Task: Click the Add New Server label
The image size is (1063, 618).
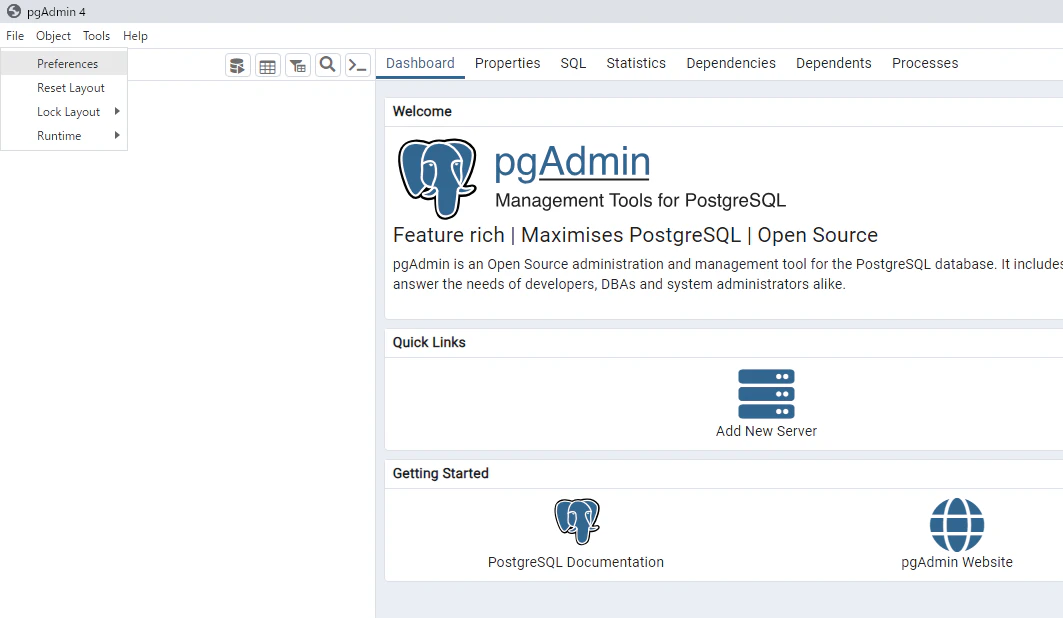Action: click(766, 431)
